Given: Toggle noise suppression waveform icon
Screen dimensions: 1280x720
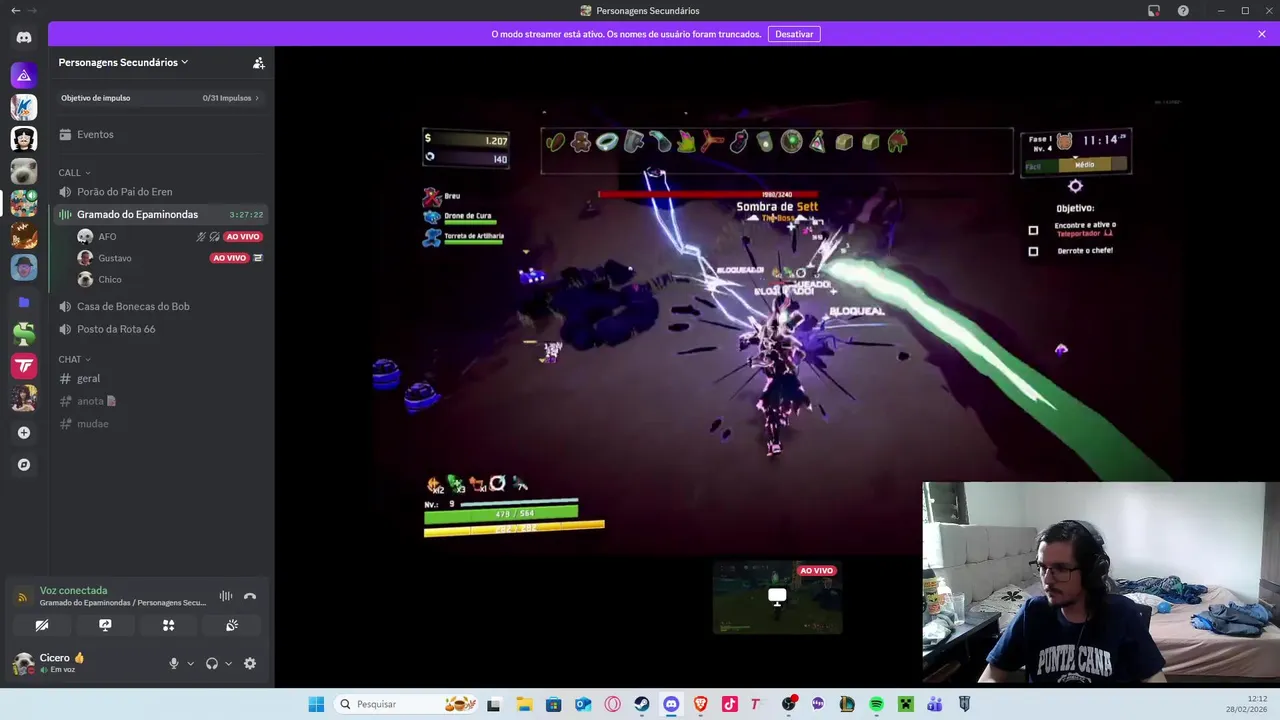Looking at the screenshot, I should coord(226,596).
